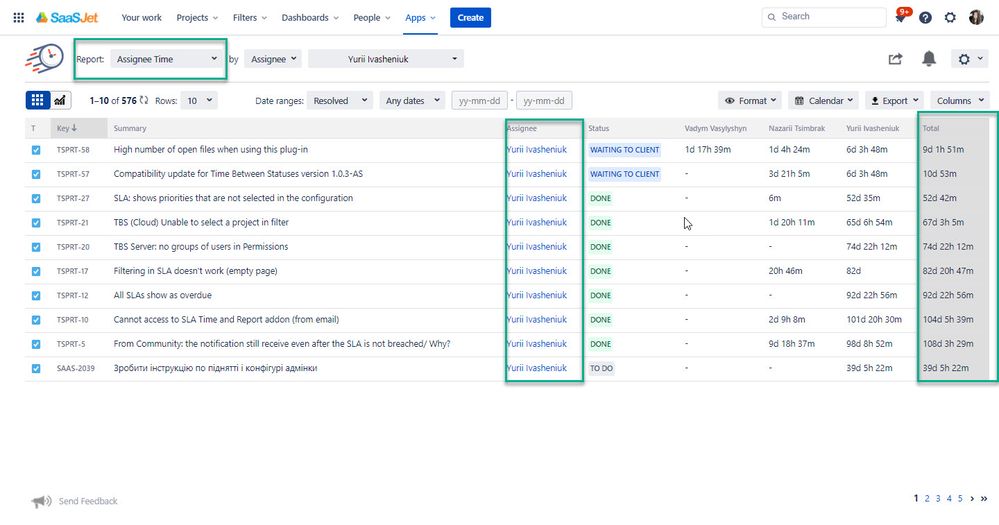The image size is (999, 525).
Task: Open notifications with the 9+ badge
Action: (x=902, y=17)
